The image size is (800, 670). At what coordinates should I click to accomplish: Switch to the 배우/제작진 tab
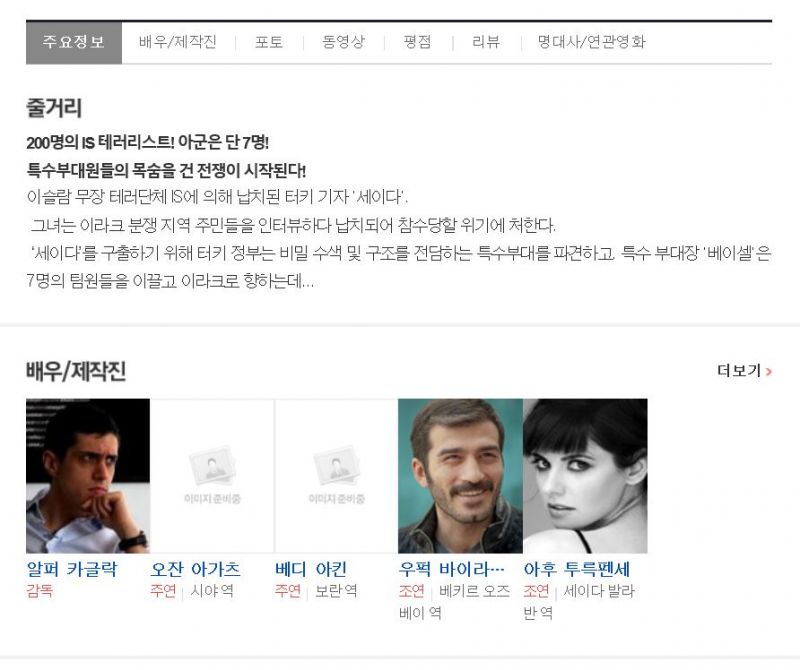tap(178, 42)
